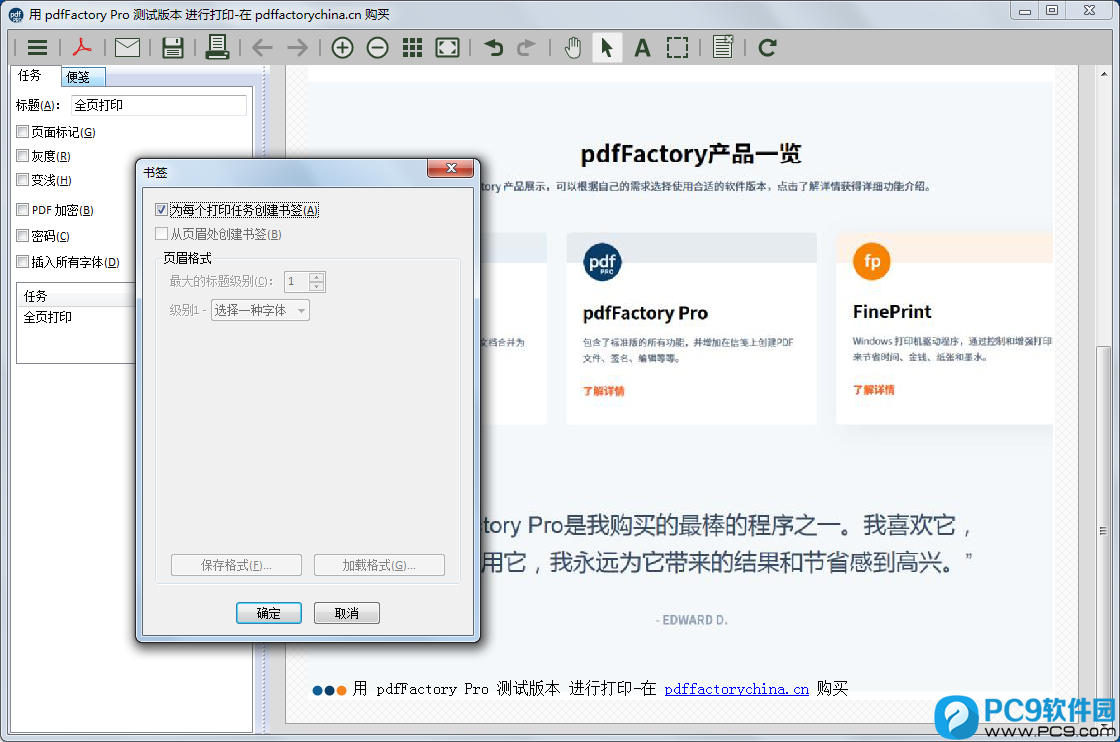Click the notes page icon in toolbar
This screenshot has height=742, width=1120.
click(723, 47)
